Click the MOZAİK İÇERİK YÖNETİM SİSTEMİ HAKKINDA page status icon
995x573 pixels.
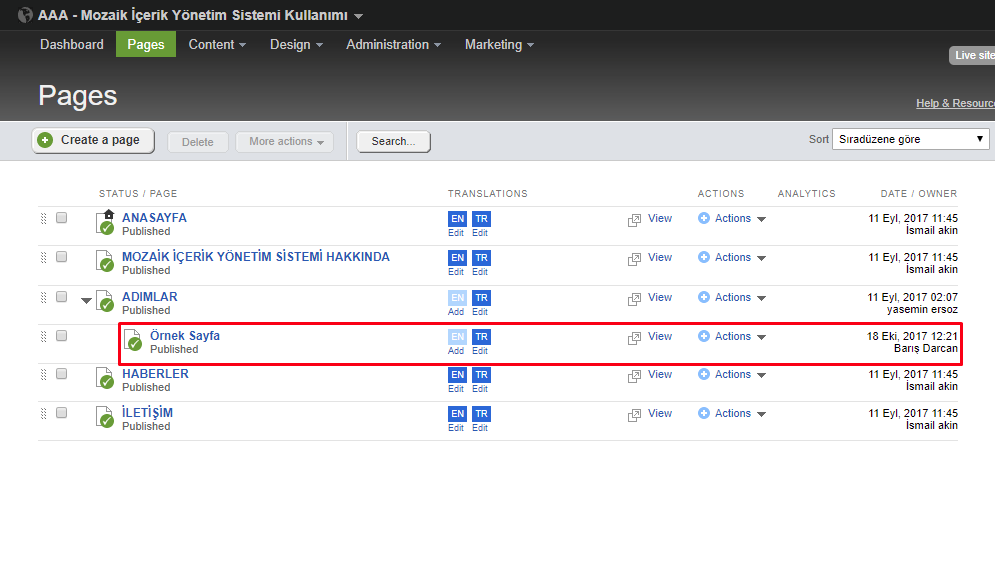(105, 261)
